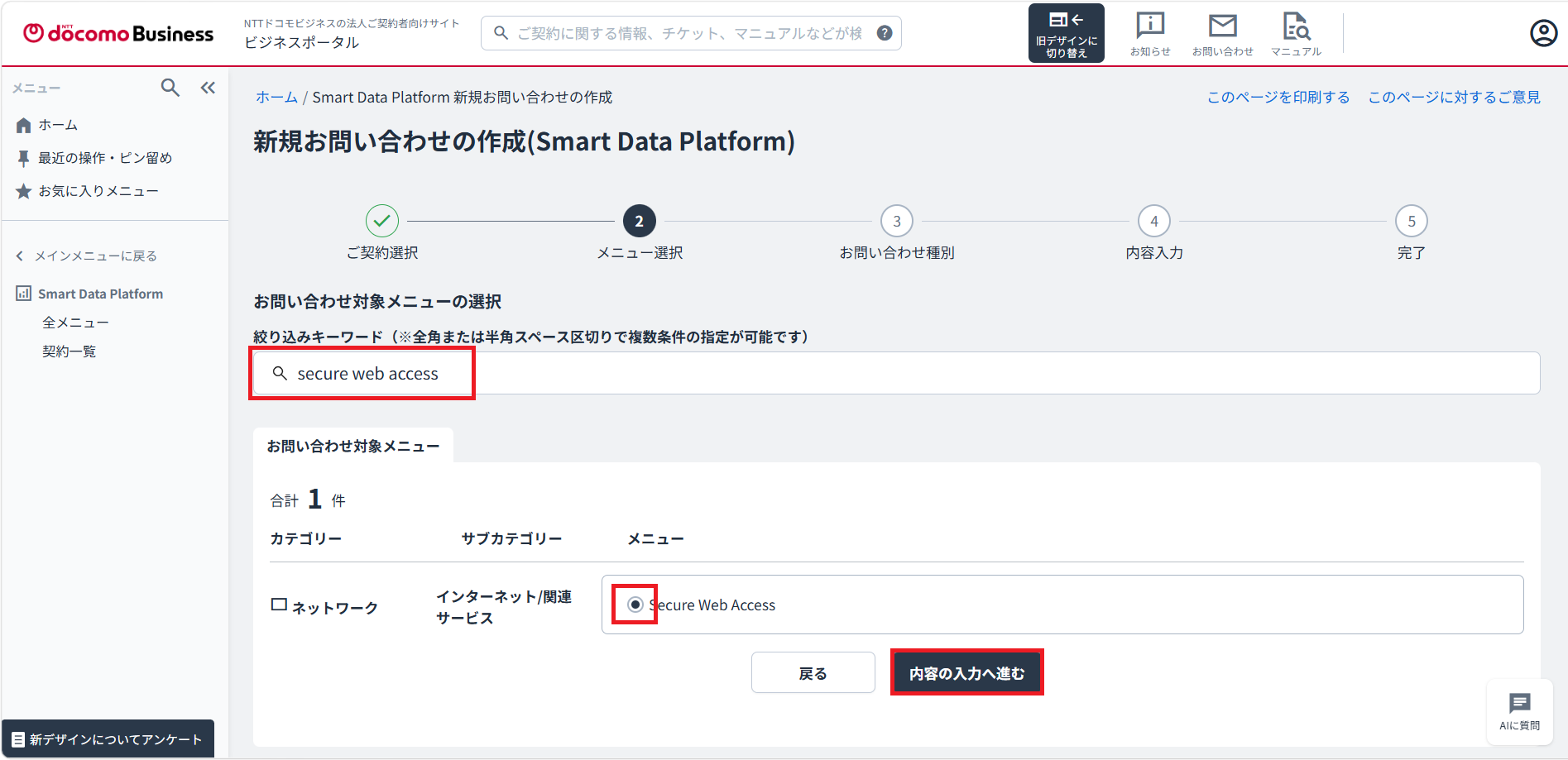Click the ホーム breadcrumb link
Screen dimensions: 1568x760
(276, 98)
